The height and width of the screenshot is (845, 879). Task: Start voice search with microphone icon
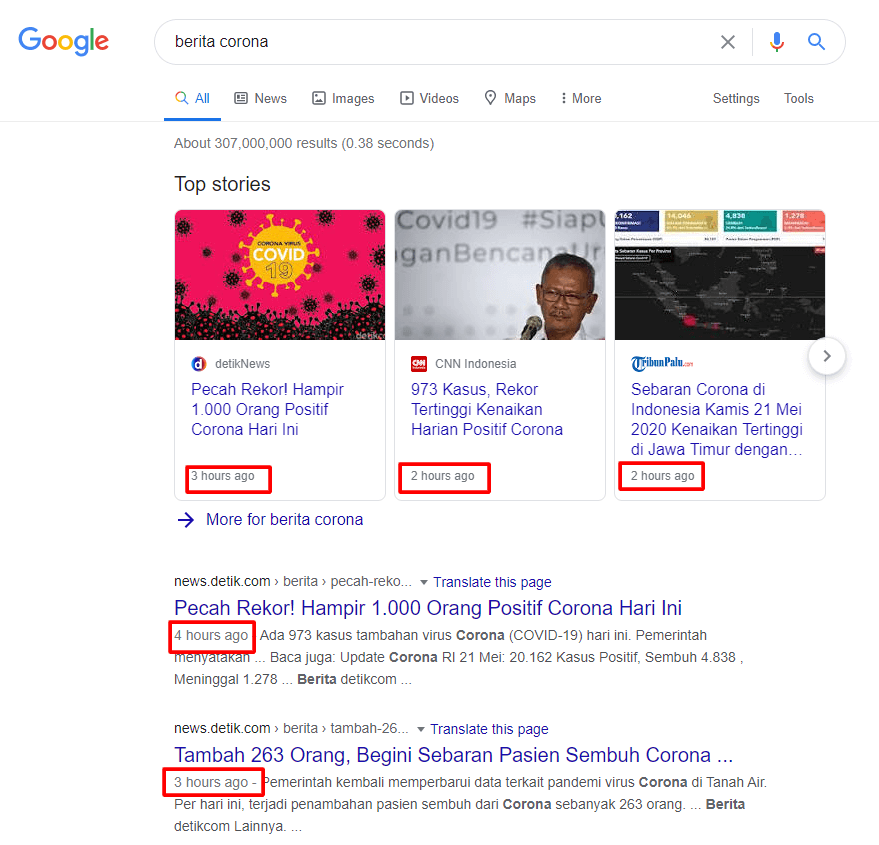coord(776,42)
